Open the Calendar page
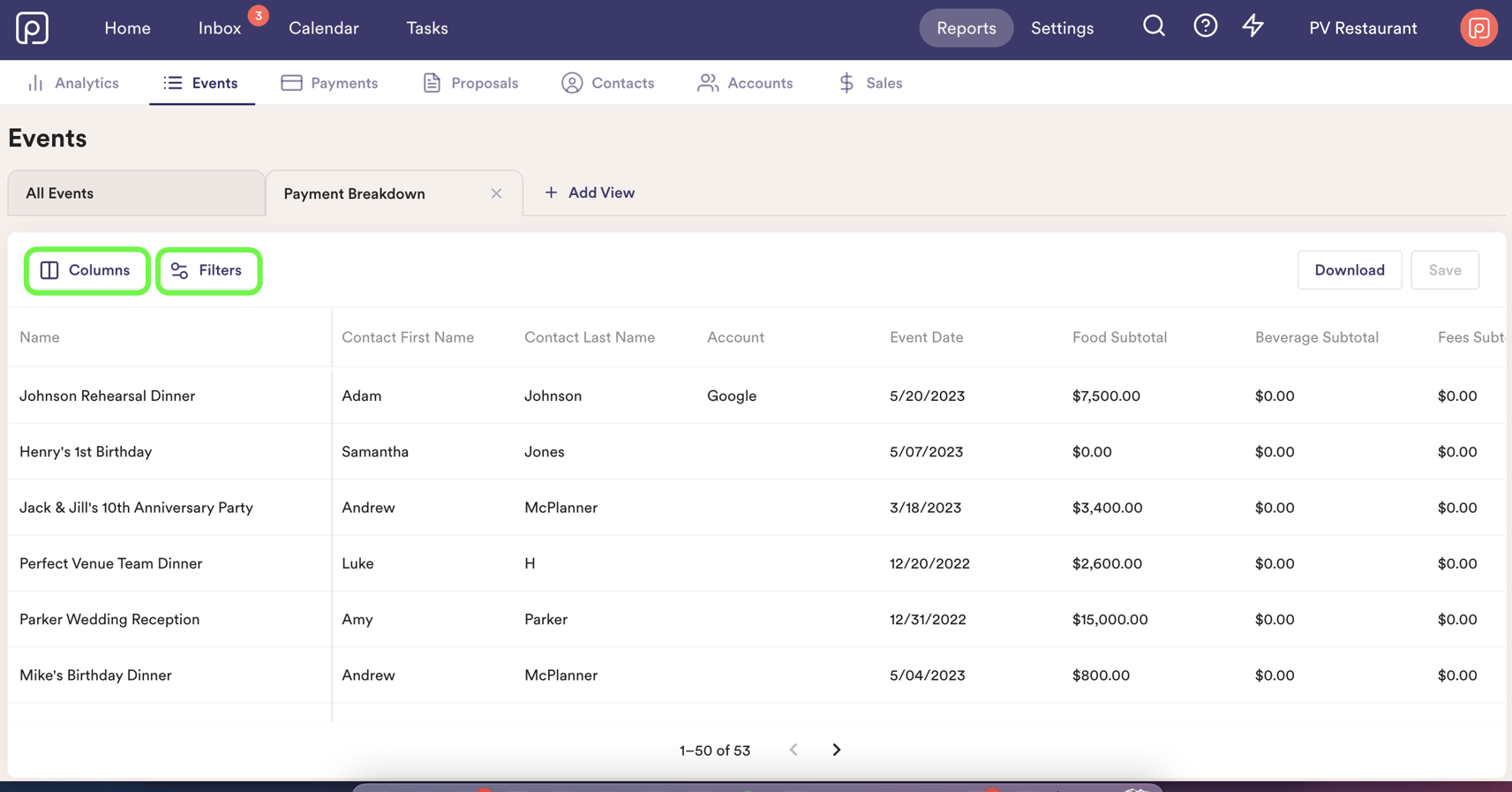This screenshot has height=792, width=1512. 323,28
